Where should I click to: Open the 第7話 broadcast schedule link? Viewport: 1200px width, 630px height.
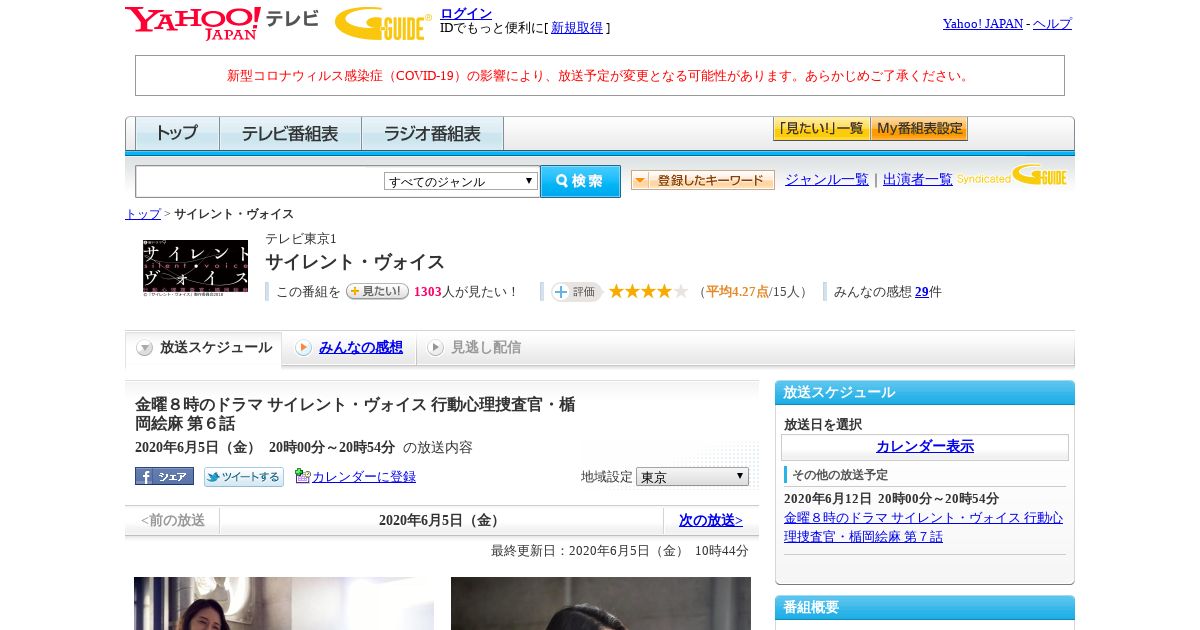tap(924, 527)
